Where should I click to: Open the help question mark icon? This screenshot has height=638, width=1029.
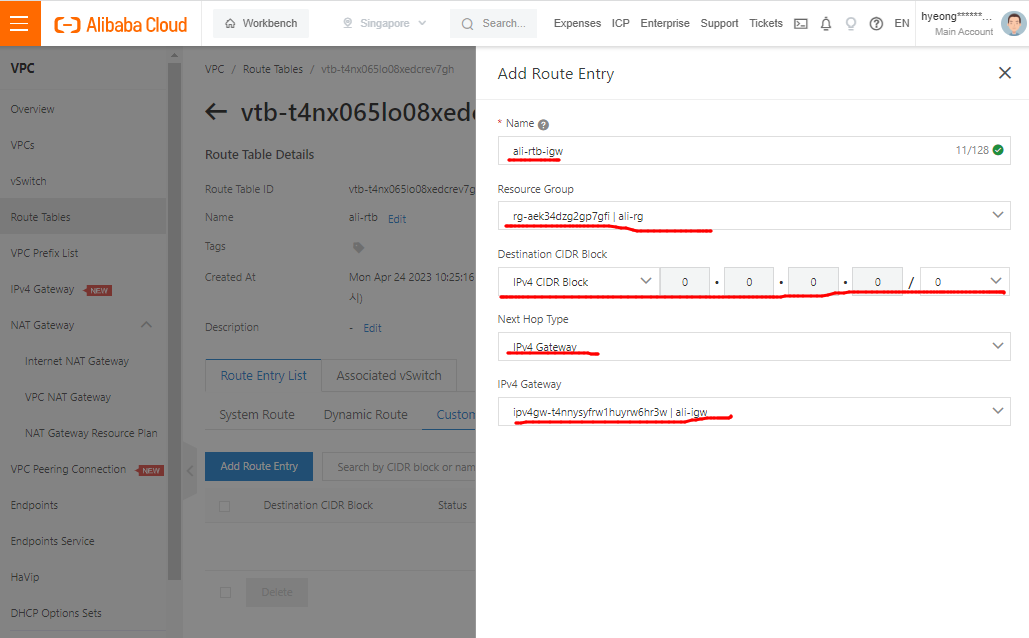point(875,24)
